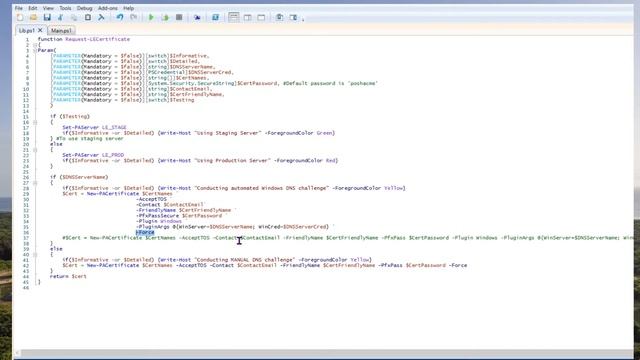Collapse the if ($DNSServerName) block at line 27
The width and height of the screenshot is (640, 360).
(x=35, y=183)
